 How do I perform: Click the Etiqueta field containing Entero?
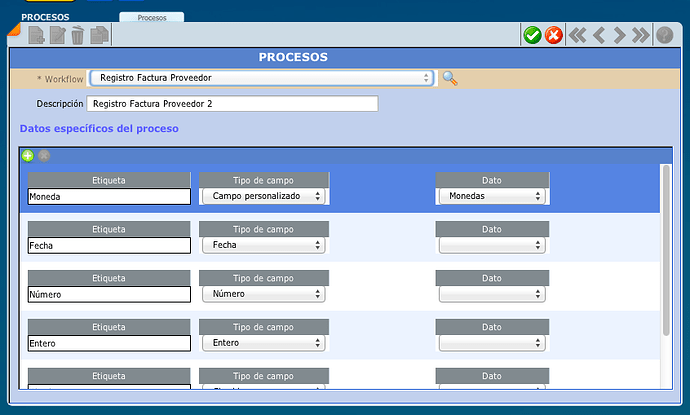(x=109, y=343)
